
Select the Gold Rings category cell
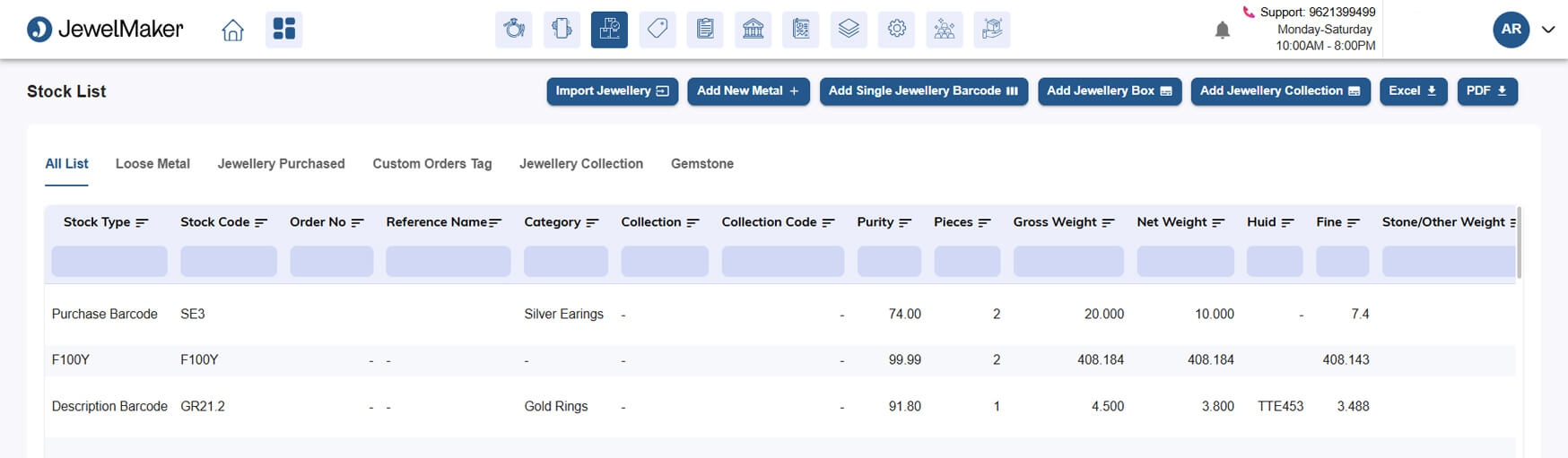(x=556, y=407)
